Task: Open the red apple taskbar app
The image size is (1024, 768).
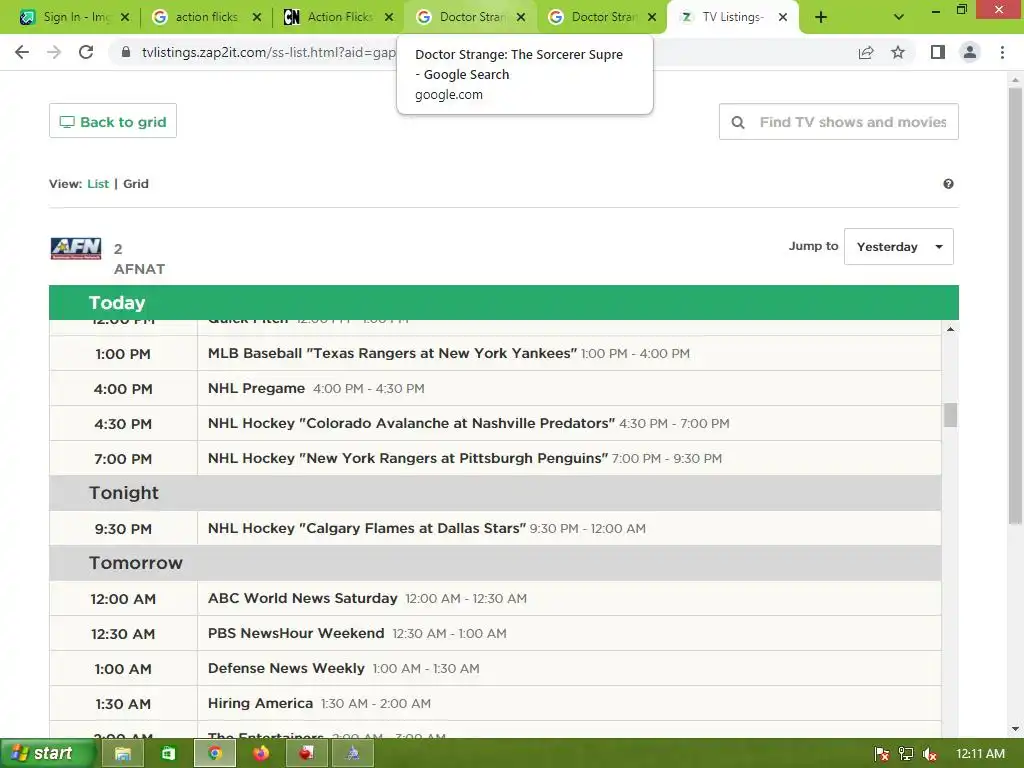Action: pos(306,754)
